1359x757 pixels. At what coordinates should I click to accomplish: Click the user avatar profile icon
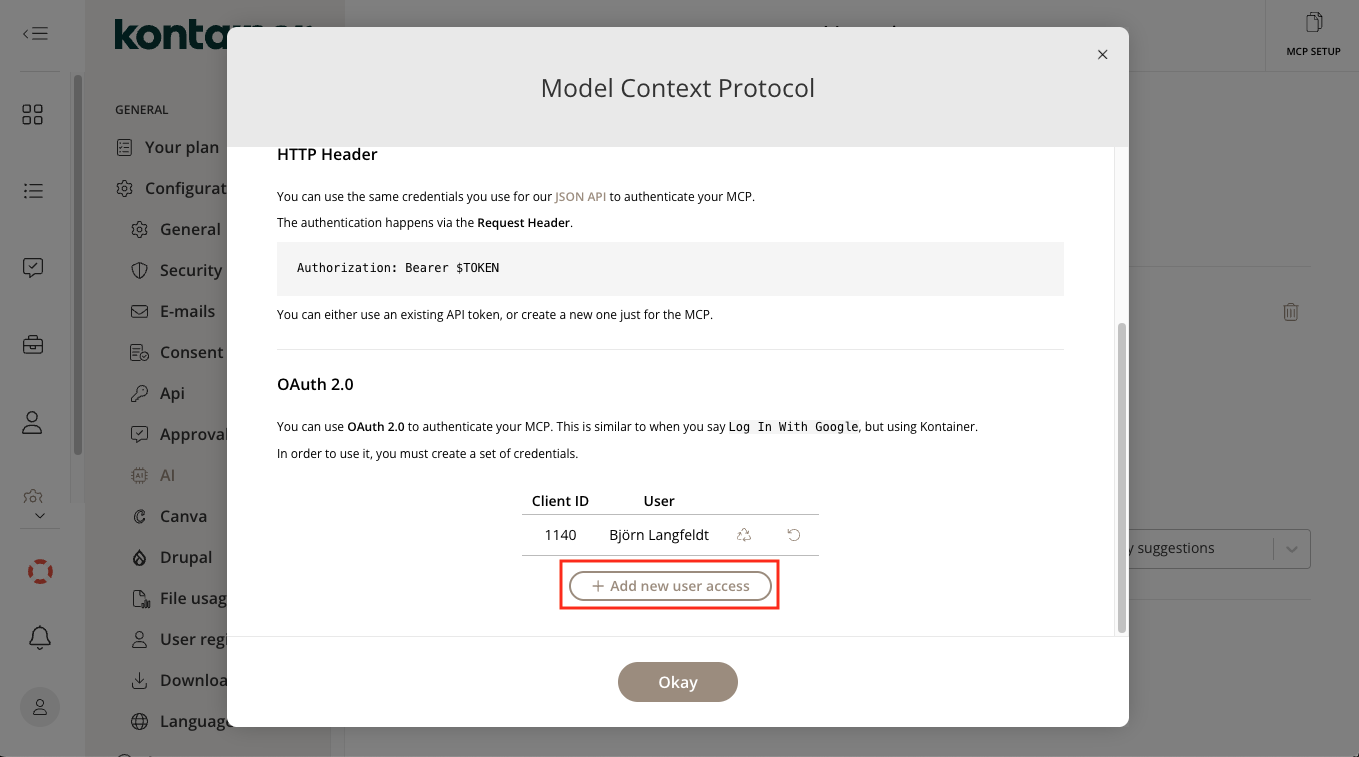pos(40,707)
